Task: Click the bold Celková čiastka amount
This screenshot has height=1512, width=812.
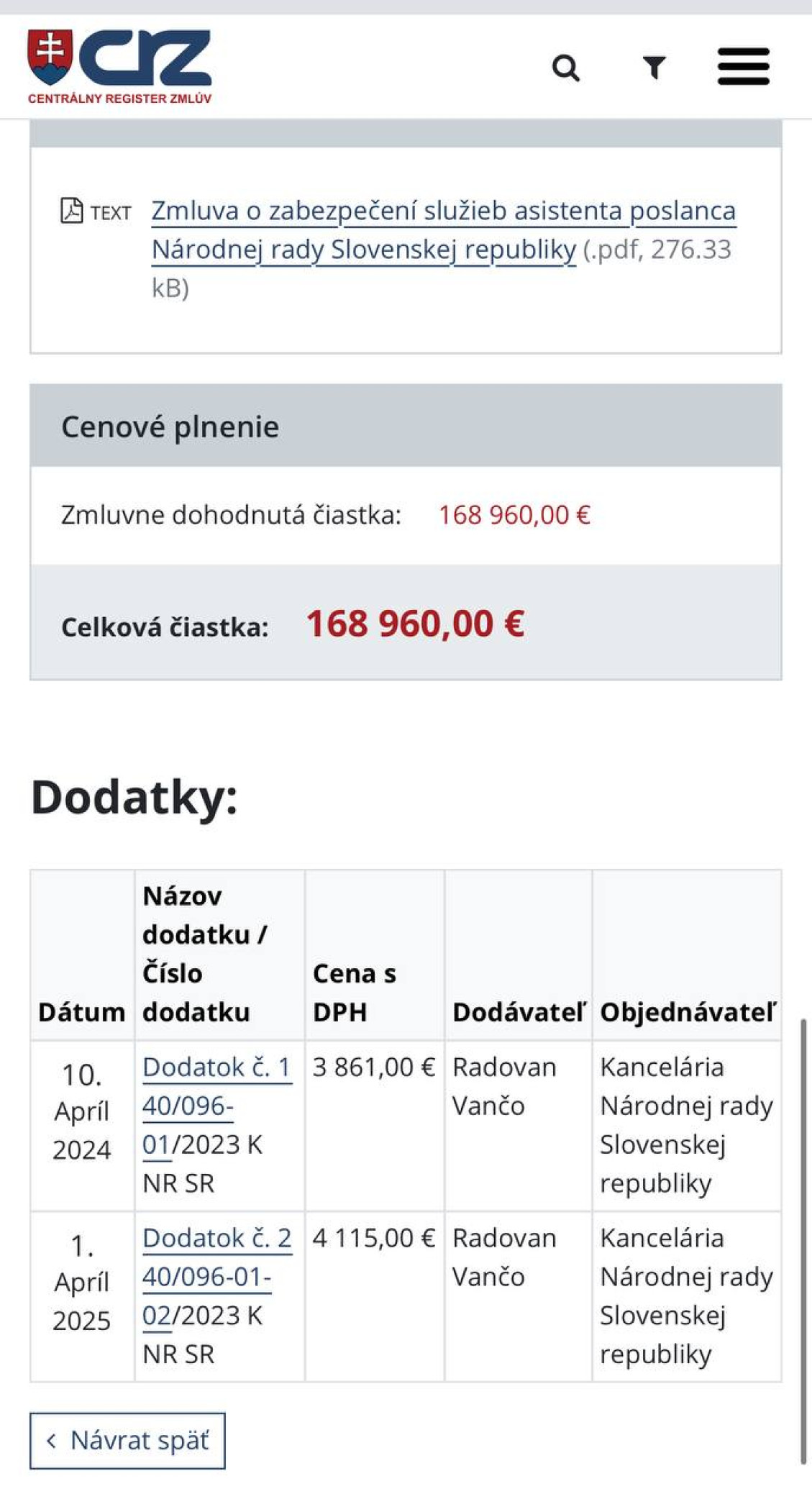Action: [415, 624]
